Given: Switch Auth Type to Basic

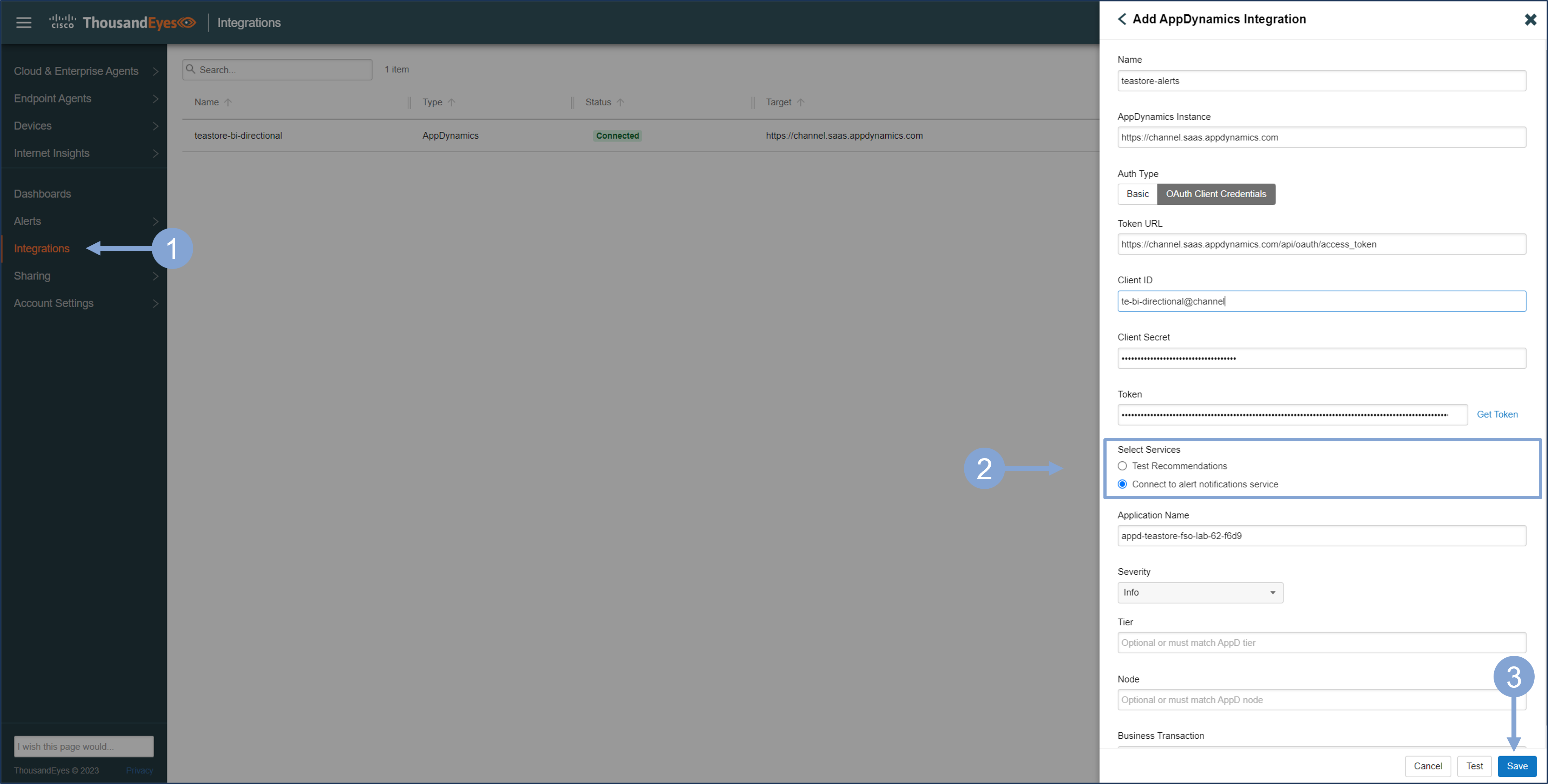Looking at the screenshot, I should (x=1137, y=194).
